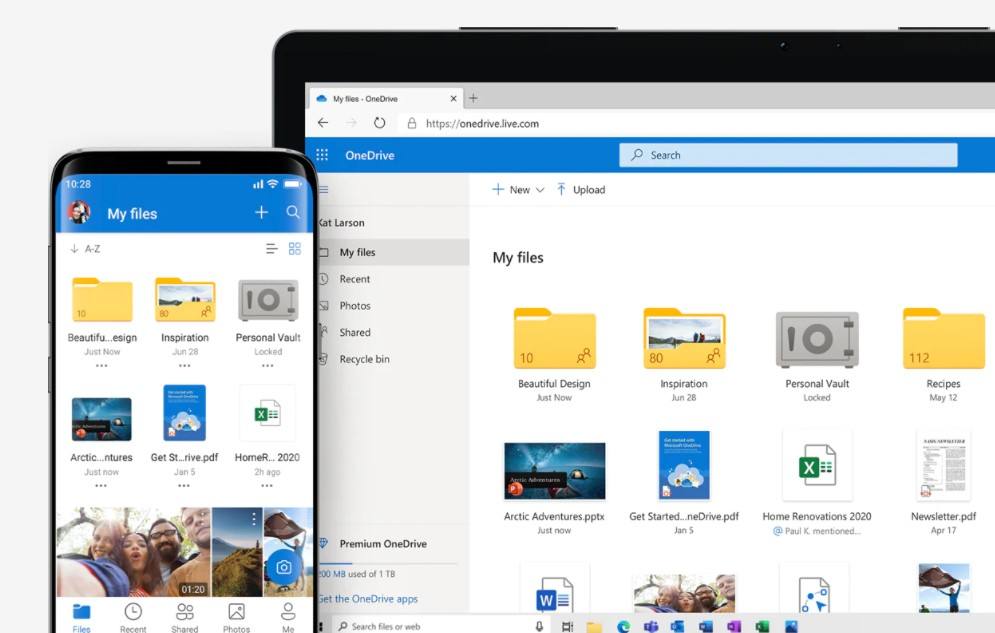This screenshot has height=633, width=995.
Task: Click the Task View icon on the taskbar
Action: (567, 627)
